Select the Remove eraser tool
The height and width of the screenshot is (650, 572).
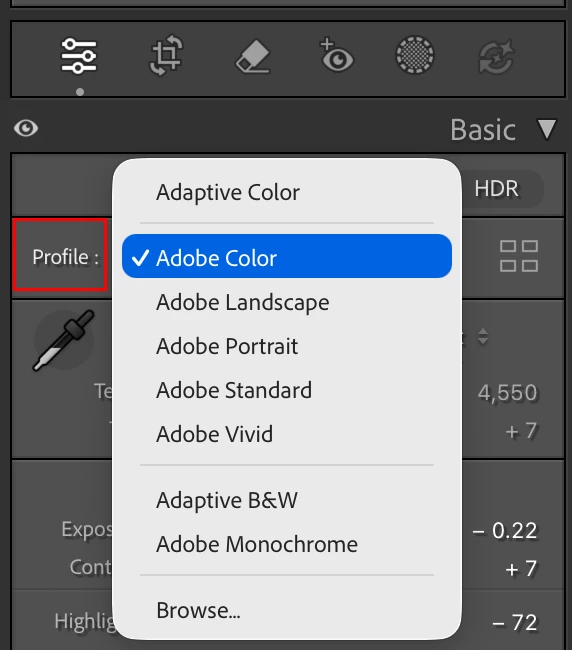pos(253,56)
